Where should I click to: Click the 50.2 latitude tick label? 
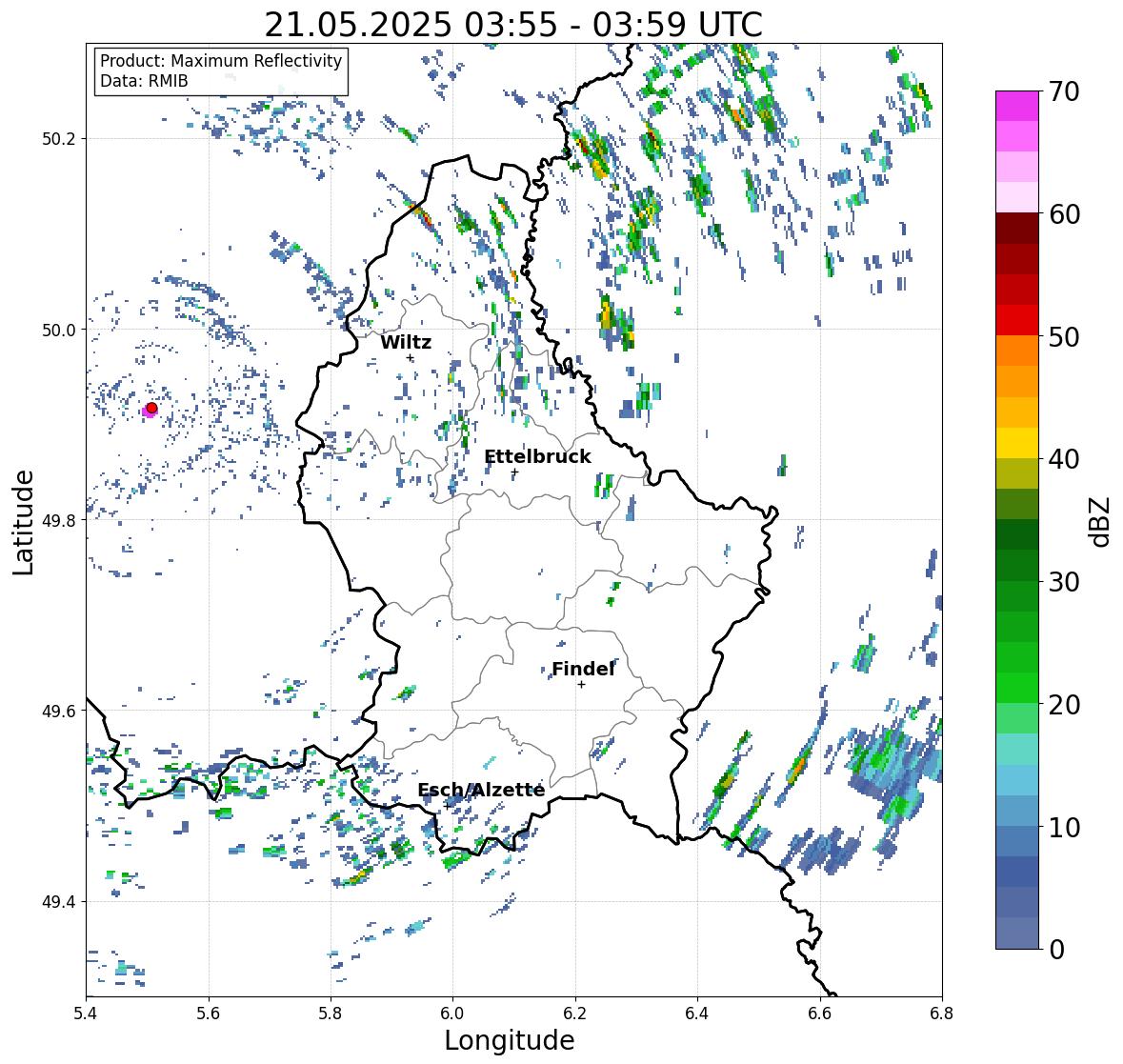coord(59,139)
